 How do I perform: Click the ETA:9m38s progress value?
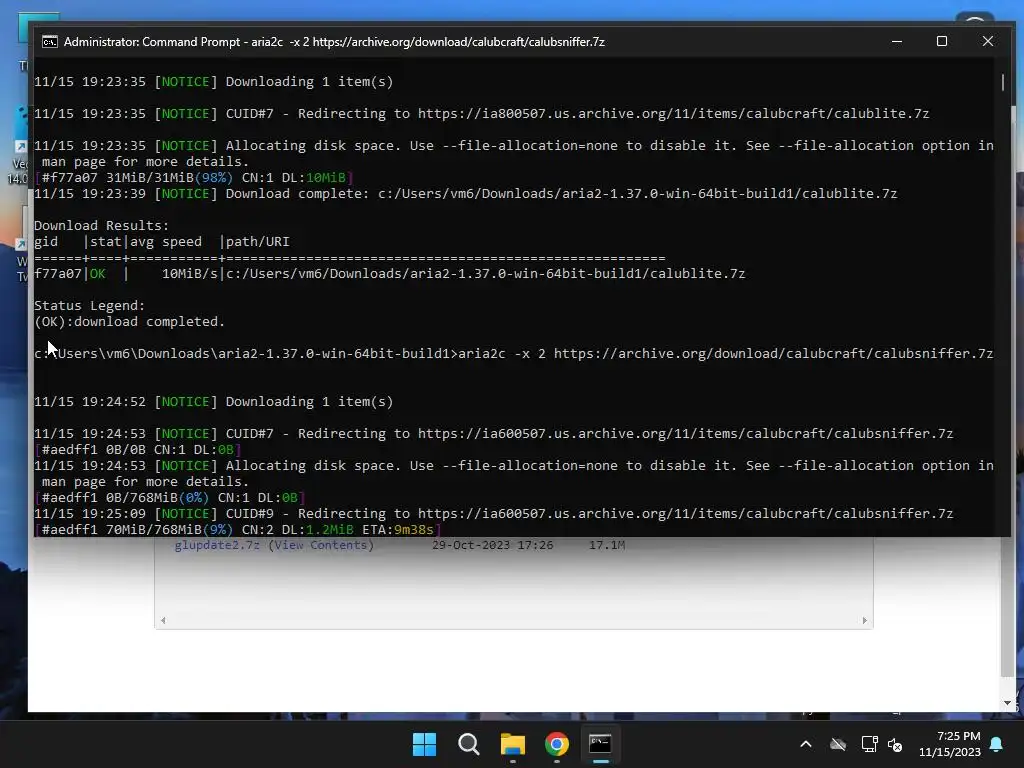click(x=398, y=530)
